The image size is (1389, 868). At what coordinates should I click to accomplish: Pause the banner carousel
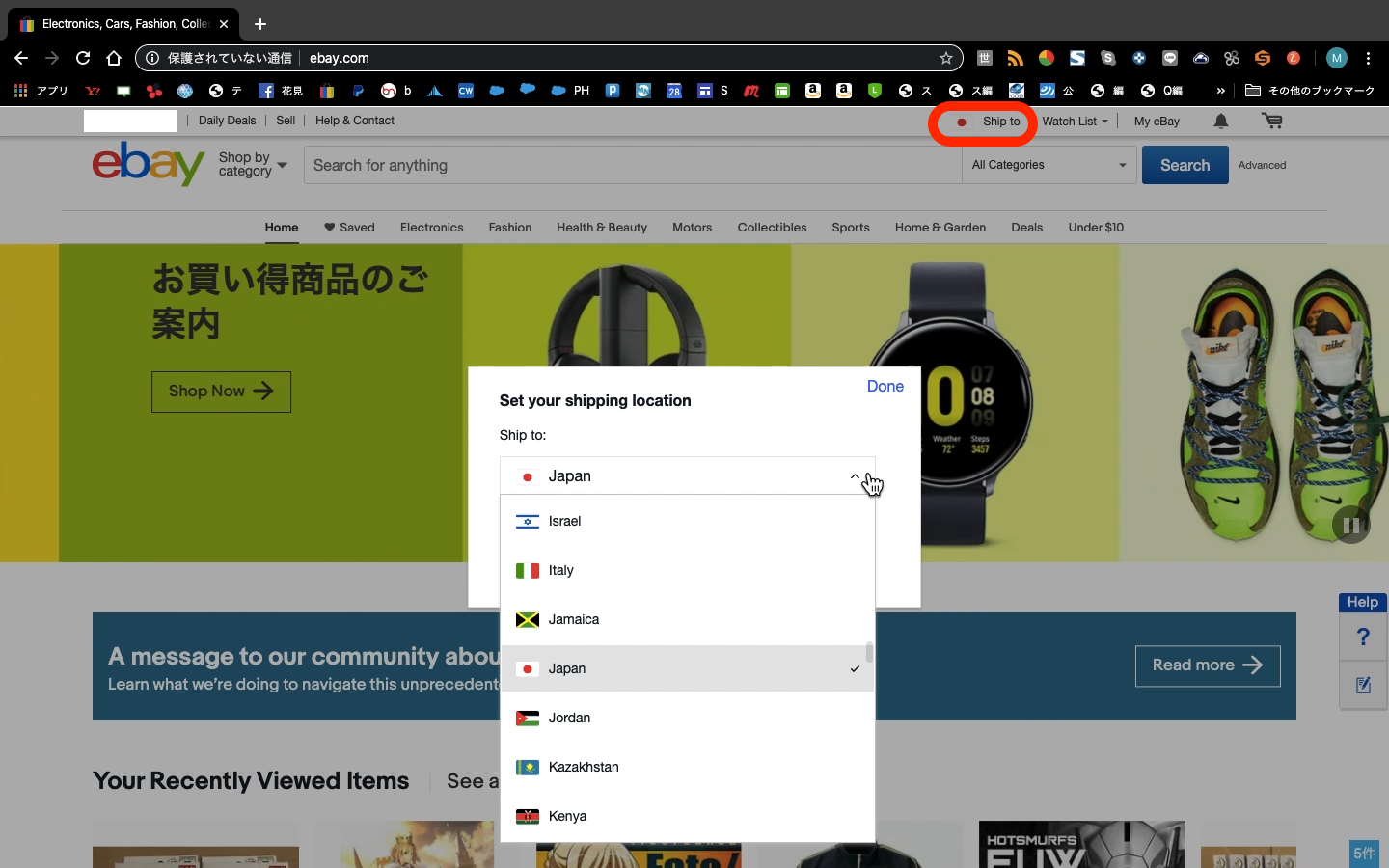[x=1350, y=526]
